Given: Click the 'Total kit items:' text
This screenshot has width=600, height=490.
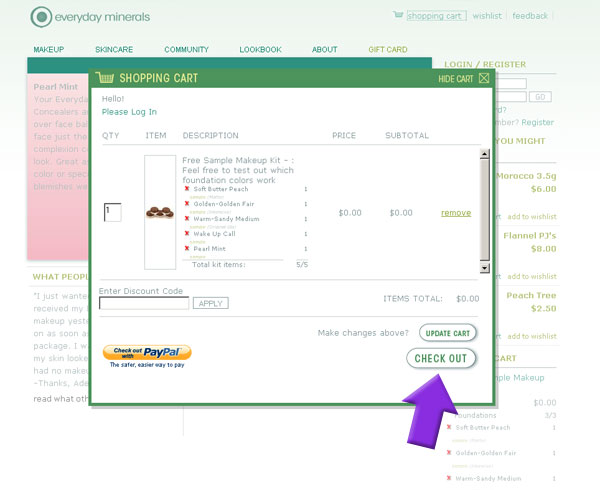Looking at the screenshot, I should pos(218,264).
